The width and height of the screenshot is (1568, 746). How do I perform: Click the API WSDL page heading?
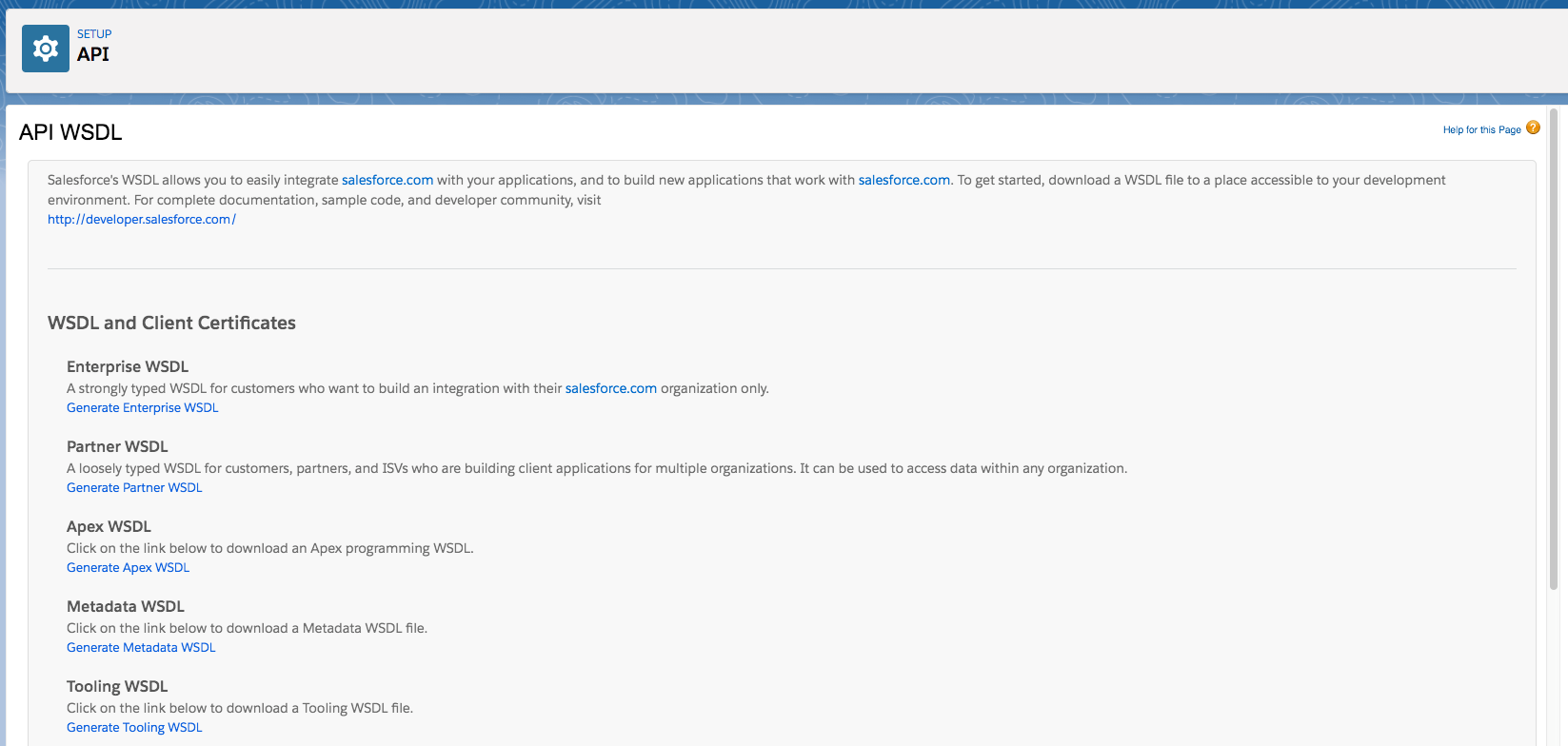[x=70, y=132]
